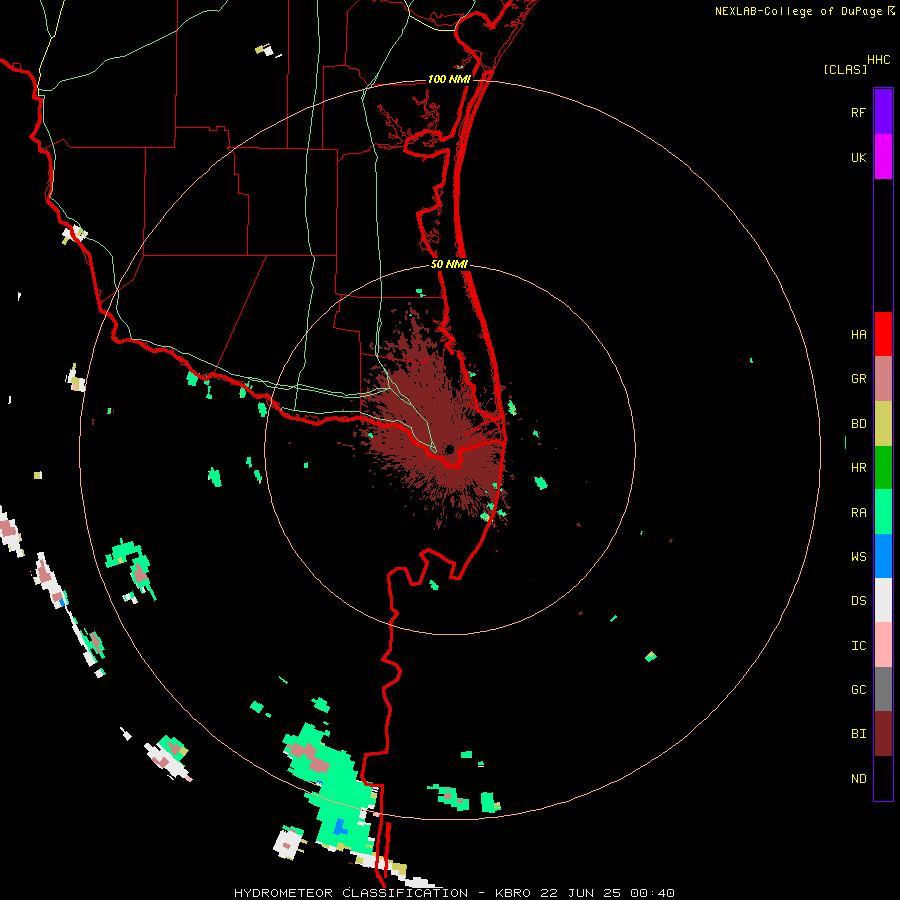Screen dimensions: 900x900
Task: Click the Hydrometeor Classification KBRO title
Action: [454, 893]
